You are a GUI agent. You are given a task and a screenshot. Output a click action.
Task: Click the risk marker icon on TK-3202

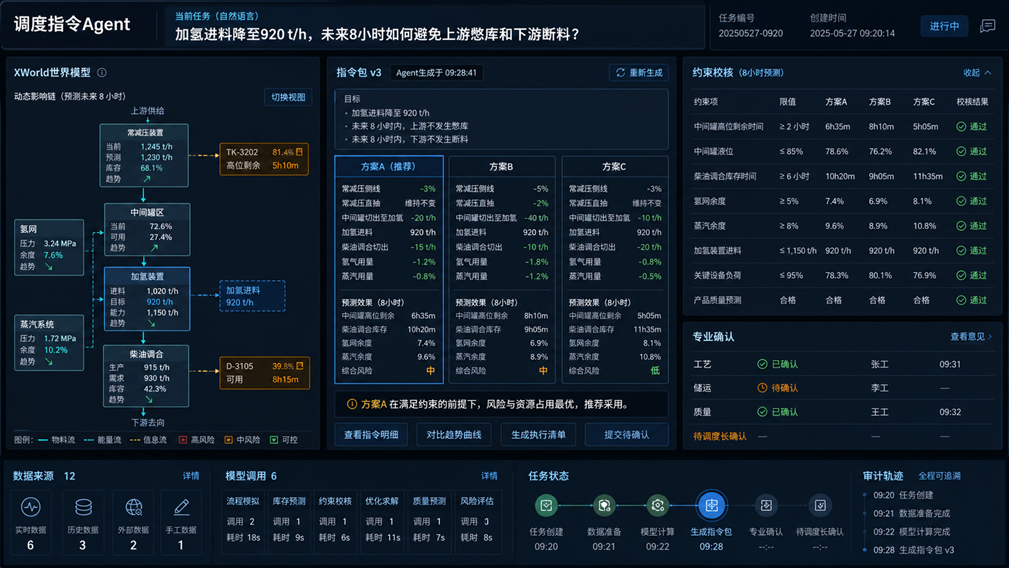pos(299,152)
